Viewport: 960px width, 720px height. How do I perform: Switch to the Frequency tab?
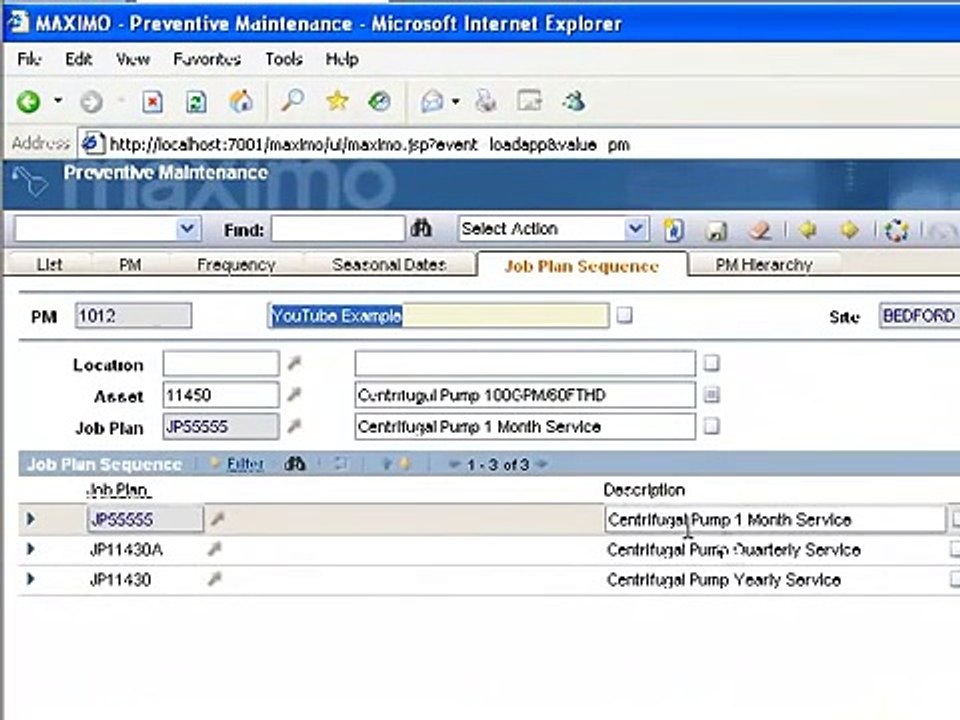[236, 265]
